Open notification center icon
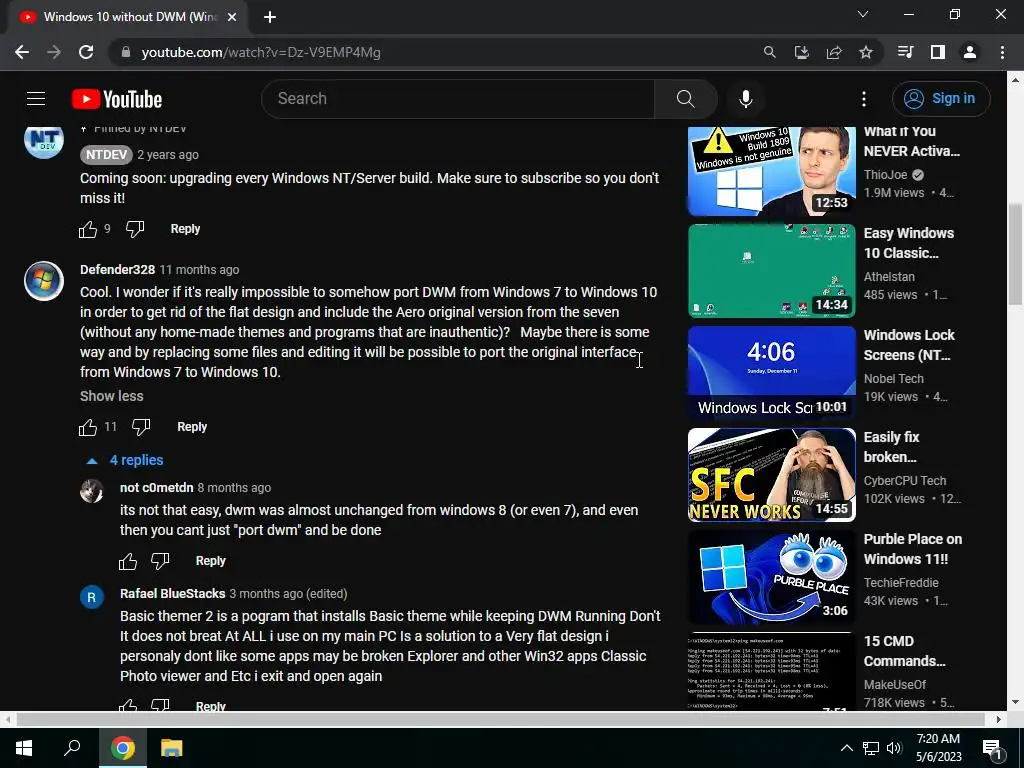This screenshot has width=1024, height=768. pos(993,749)
